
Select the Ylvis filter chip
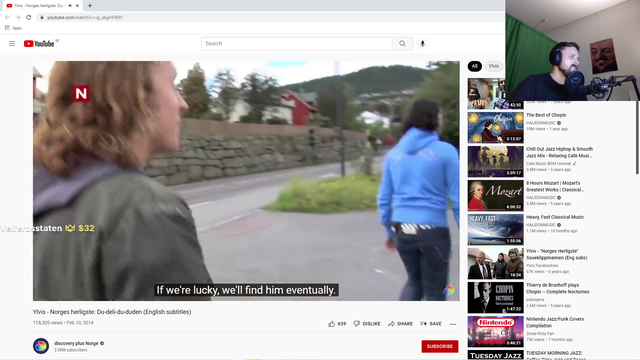(493, 66)
